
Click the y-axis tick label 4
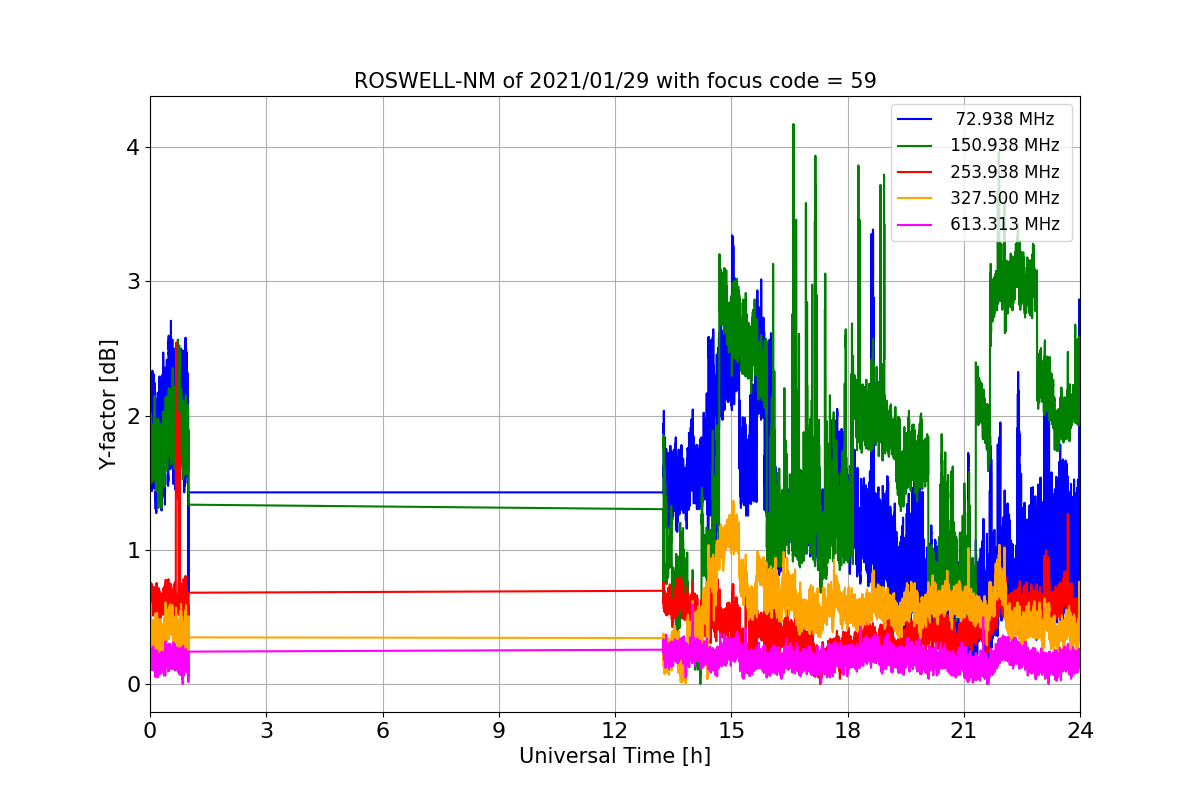tap(133, 147)
